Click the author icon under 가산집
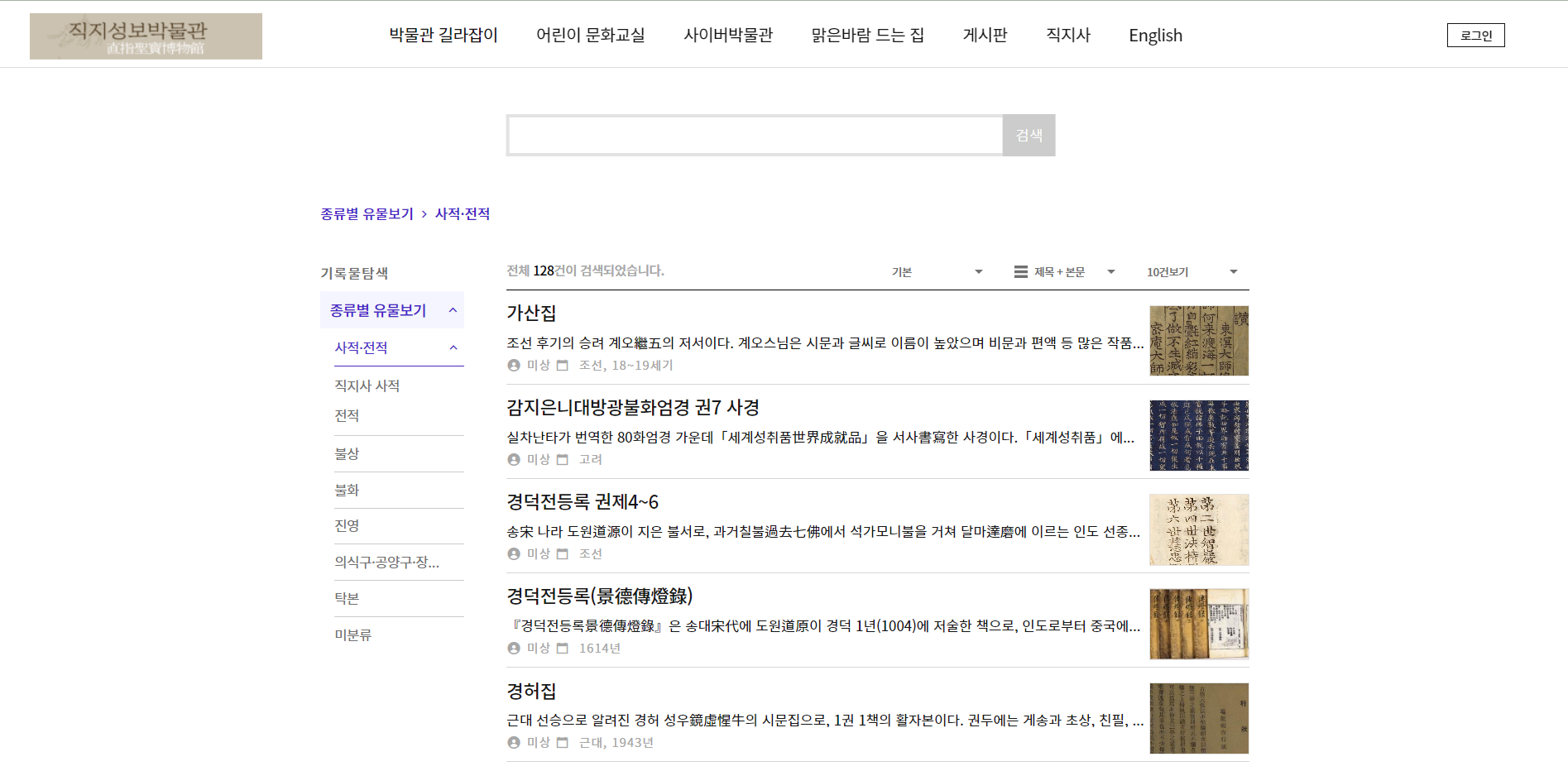The width and height of the screenshot is (1568, 771). [514, 366]
